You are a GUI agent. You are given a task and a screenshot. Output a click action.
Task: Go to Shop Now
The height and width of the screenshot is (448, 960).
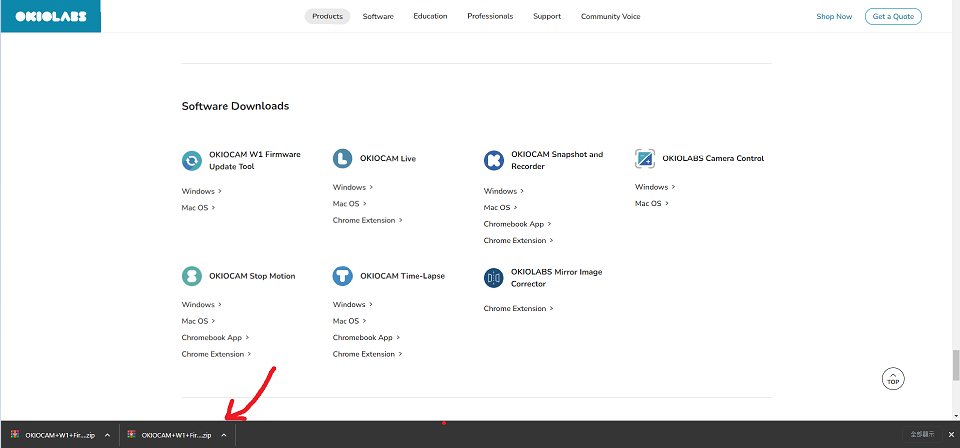click(x=834, y=17)
